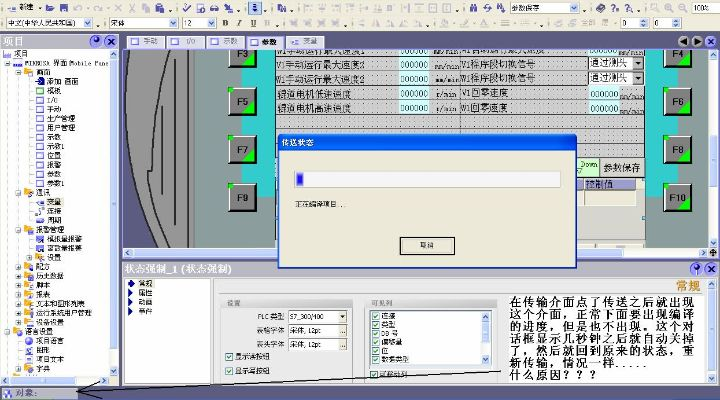Open the font name dropdown 宋体
The width and height of the screenshot is (720, 400).
[175, 22]
